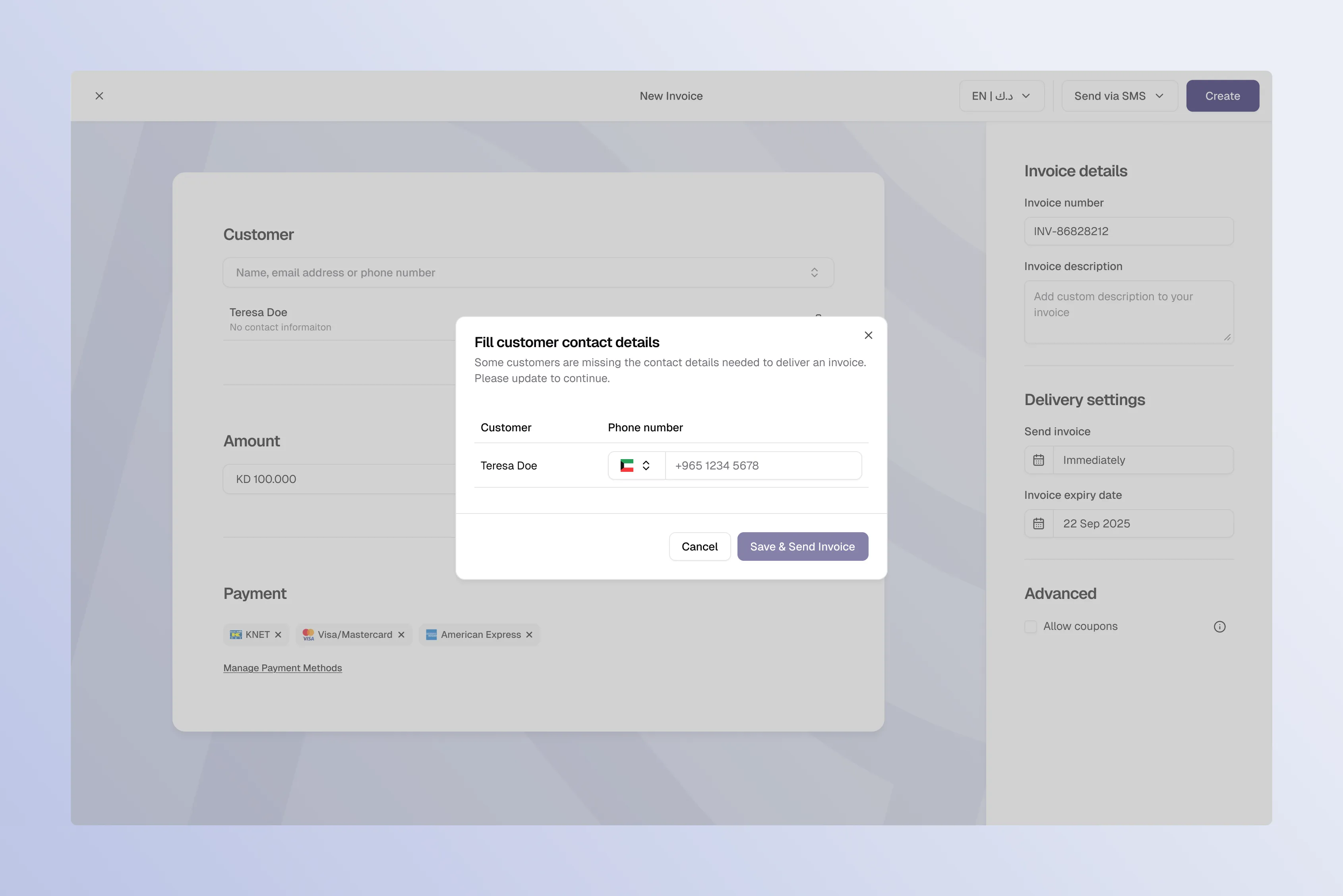Expand the customer search combo box

(528, 272)
